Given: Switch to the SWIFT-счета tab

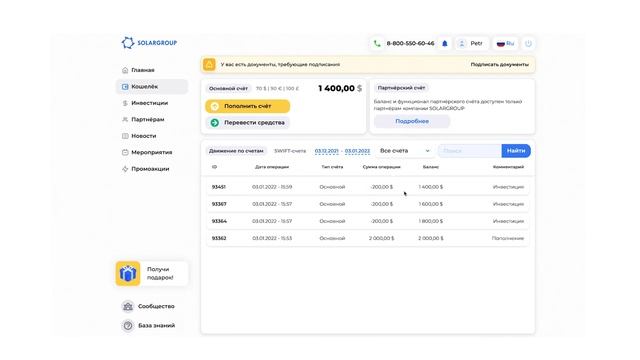Looking at the screenshot, I should 290,151.
